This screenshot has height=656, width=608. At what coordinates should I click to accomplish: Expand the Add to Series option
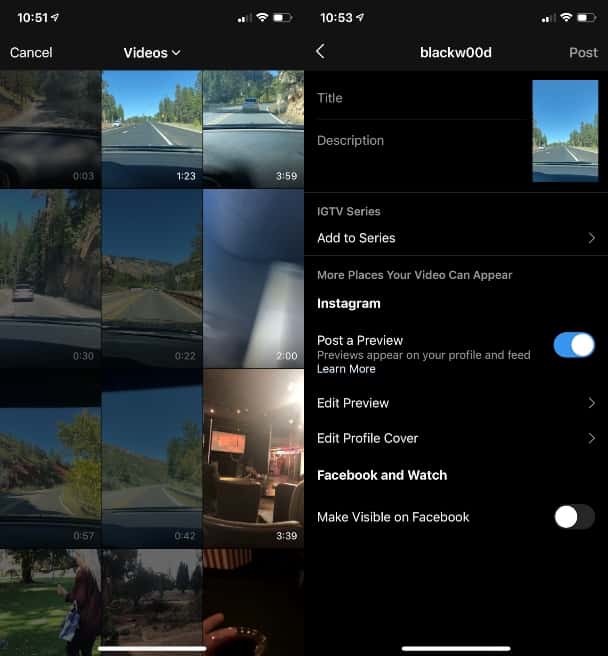[x=455, y=238]
